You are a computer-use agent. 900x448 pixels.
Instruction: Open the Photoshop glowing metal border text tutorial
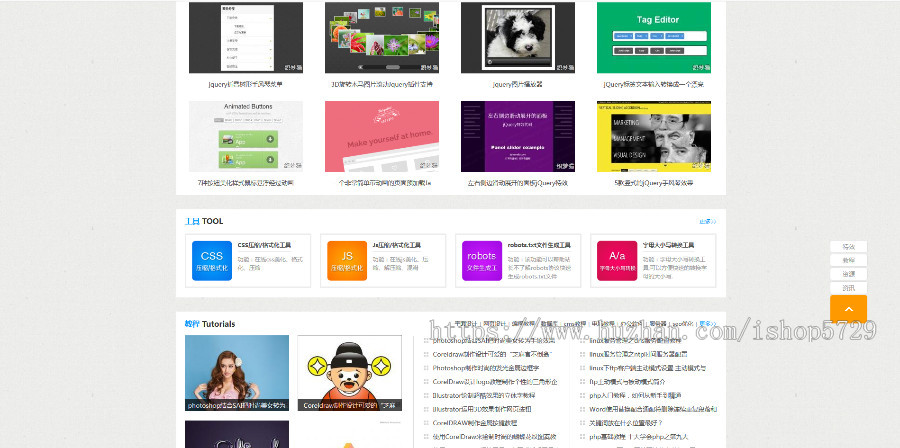(486, 368)
